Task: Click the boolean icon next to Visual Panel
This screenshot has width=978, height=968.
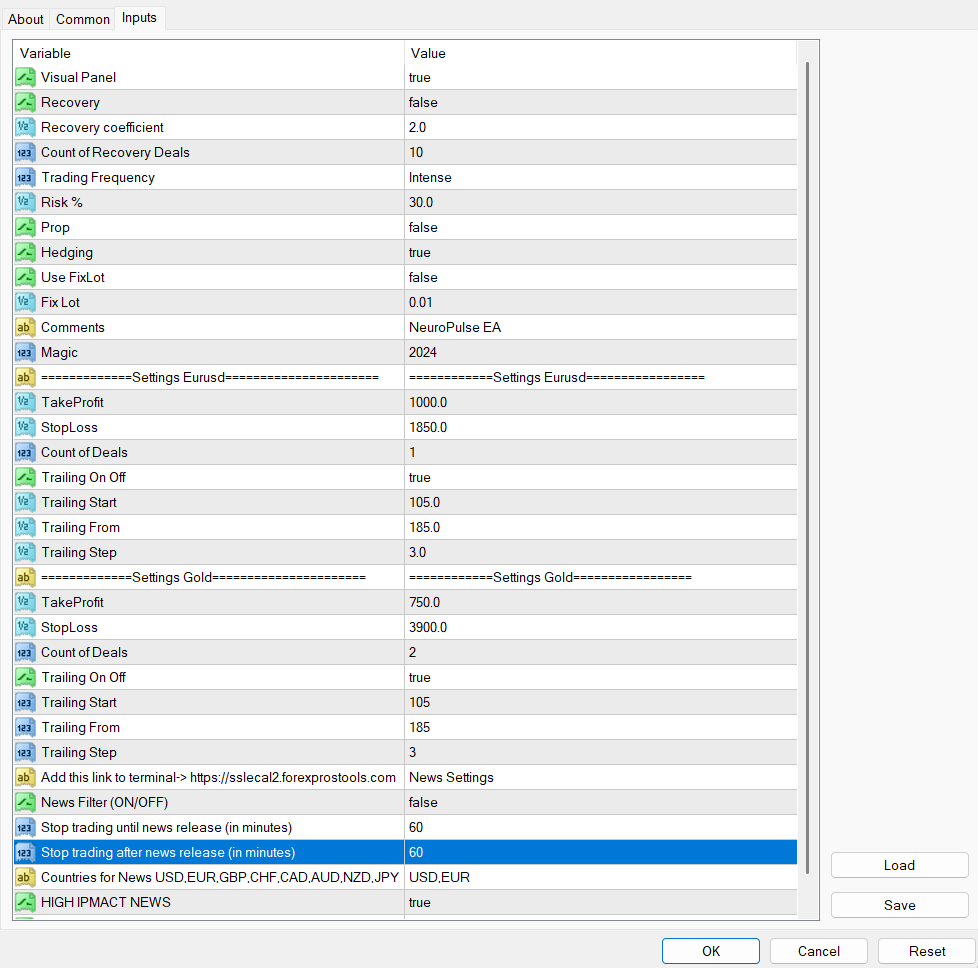Action: click(x=25, y=77)
